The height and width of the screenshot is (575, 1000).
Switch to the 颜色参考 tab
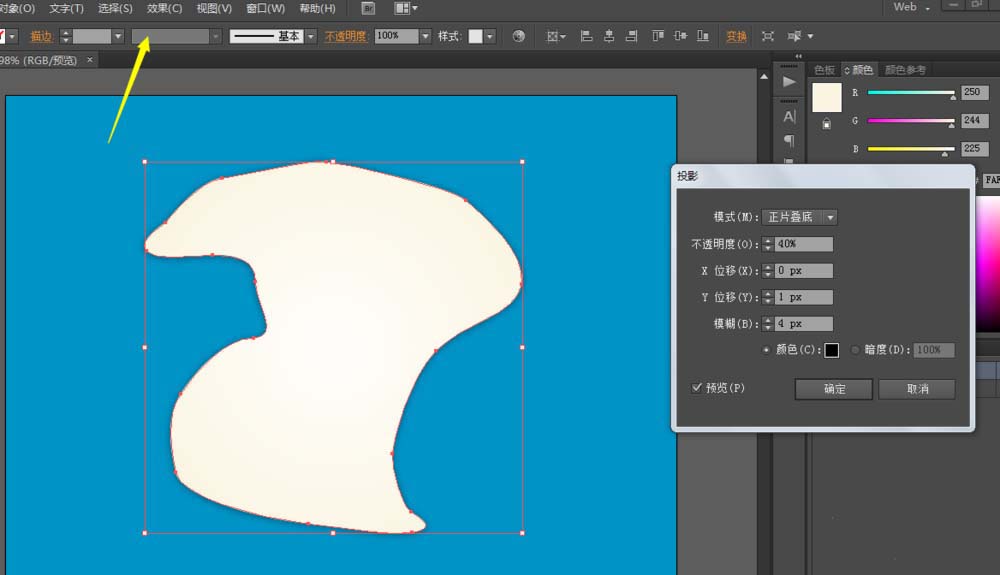pyautogui.click(x=905, y=70)
